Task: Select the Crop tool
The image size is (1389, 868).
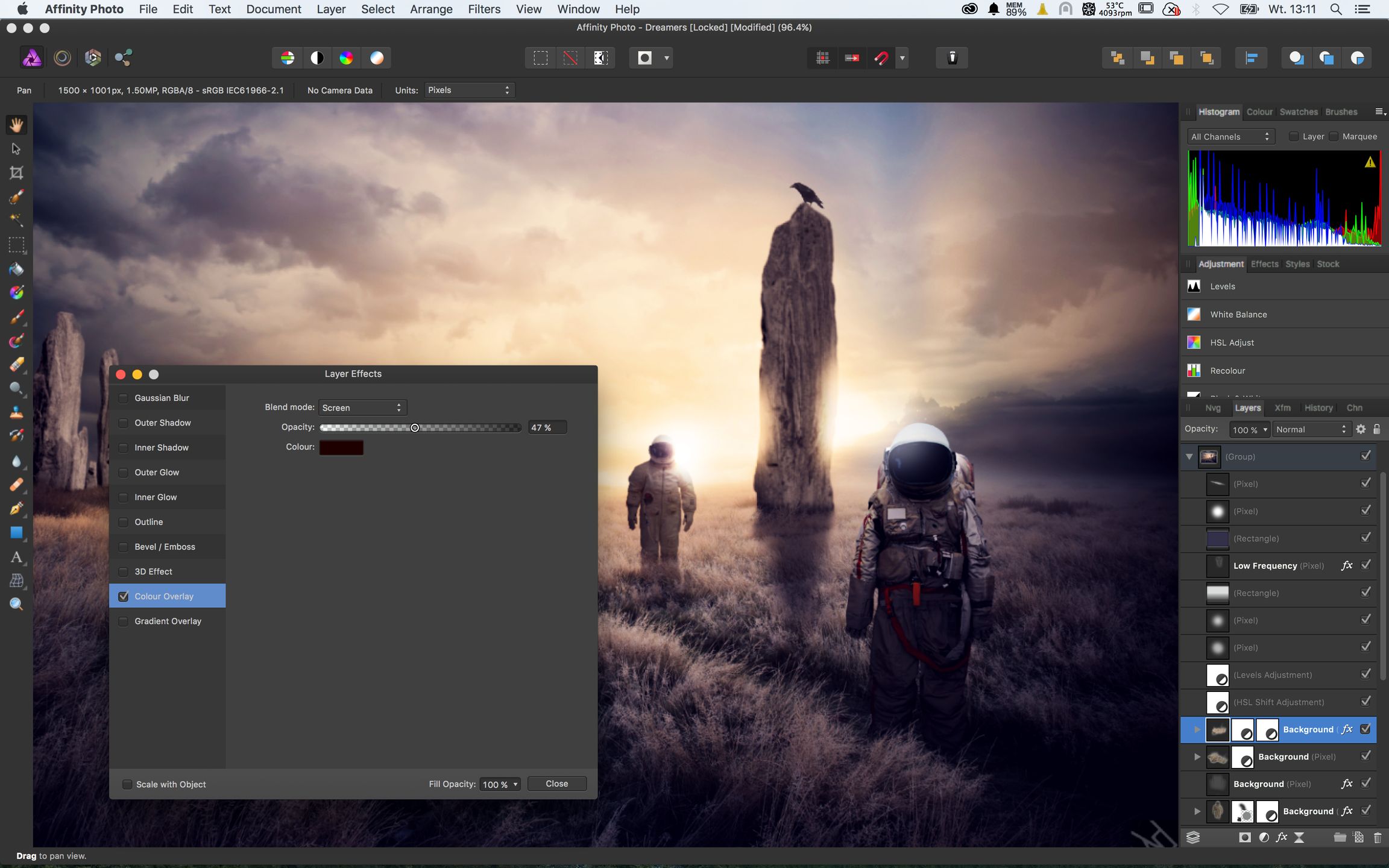Action: coord(16,173)
